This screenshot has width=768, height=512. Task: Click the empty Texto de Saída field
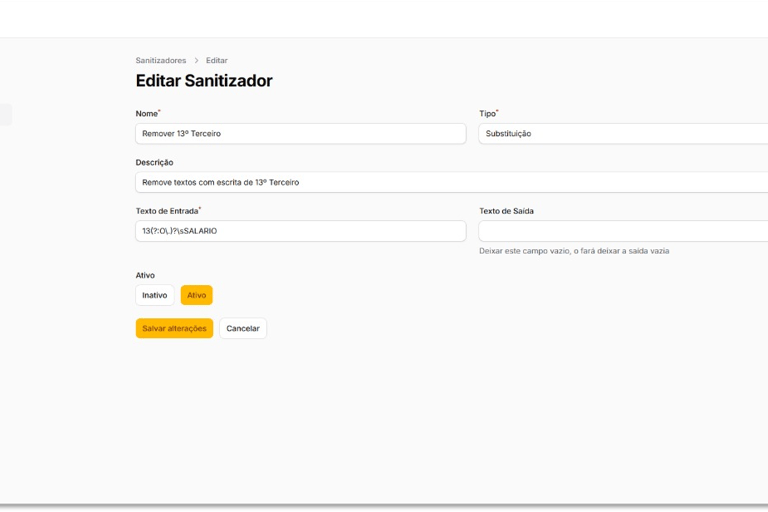pos(623,231)
